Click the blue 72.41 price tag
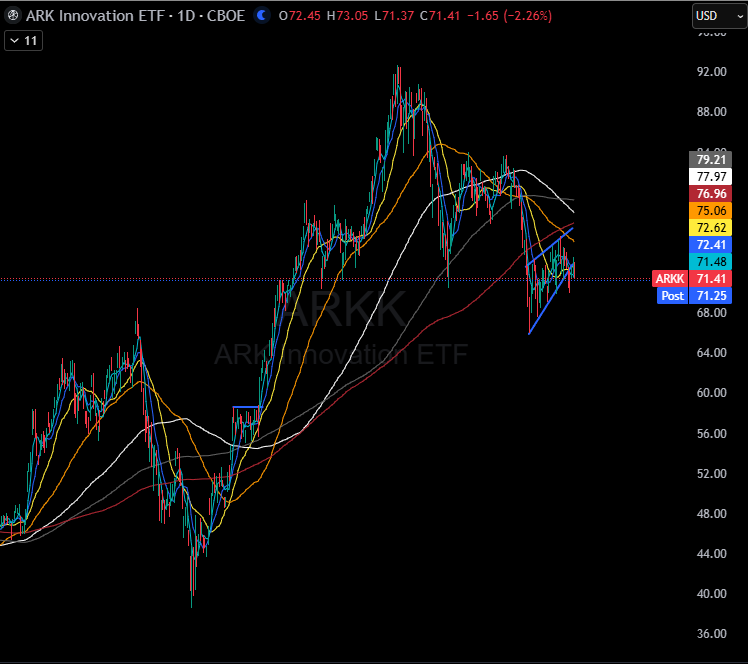The width and height of the screenshot is (748, 664). (x=711, y=245)
